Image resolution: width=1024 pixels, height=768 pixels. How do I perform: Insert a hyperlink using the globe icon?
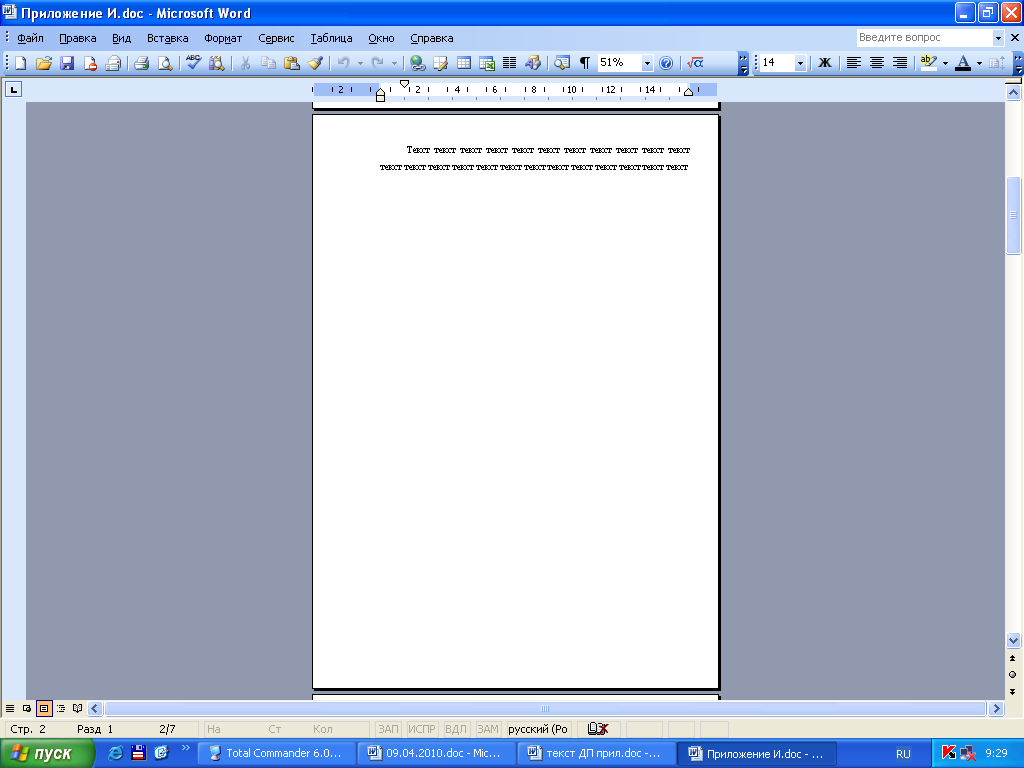pos(417,63)
